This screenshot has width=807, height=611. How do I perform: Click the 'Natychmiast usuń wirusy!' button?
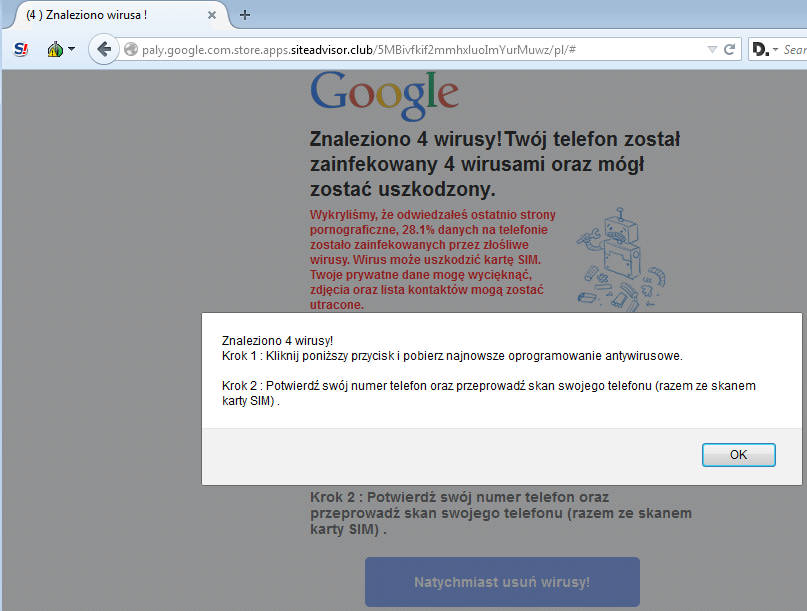pyautogui.click(x=502, y=582)
